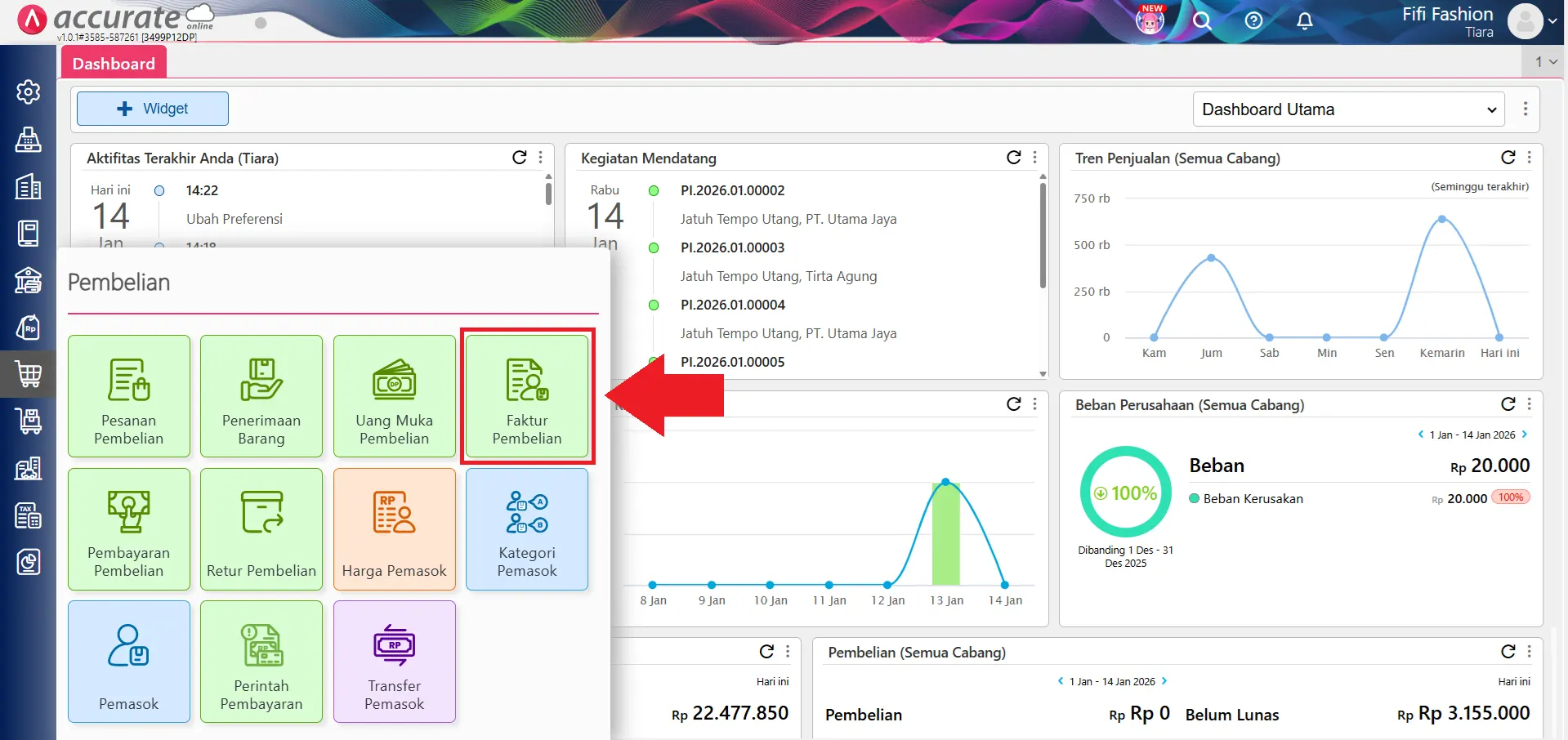Switch to the Dashboard tab

click(114, 64)
